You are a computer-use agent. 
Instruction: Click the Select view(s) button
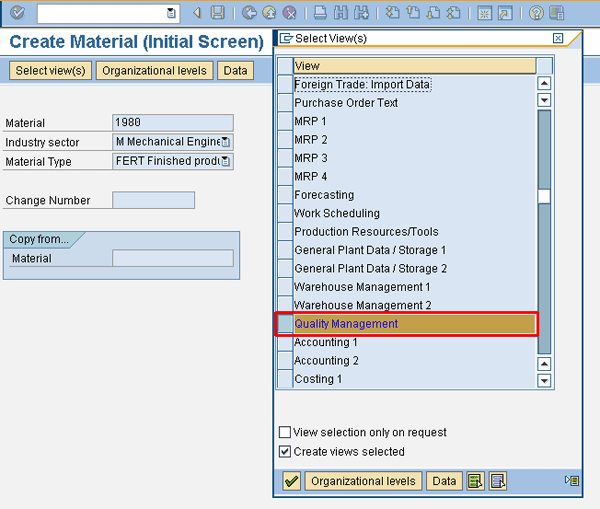pos(50,71)
